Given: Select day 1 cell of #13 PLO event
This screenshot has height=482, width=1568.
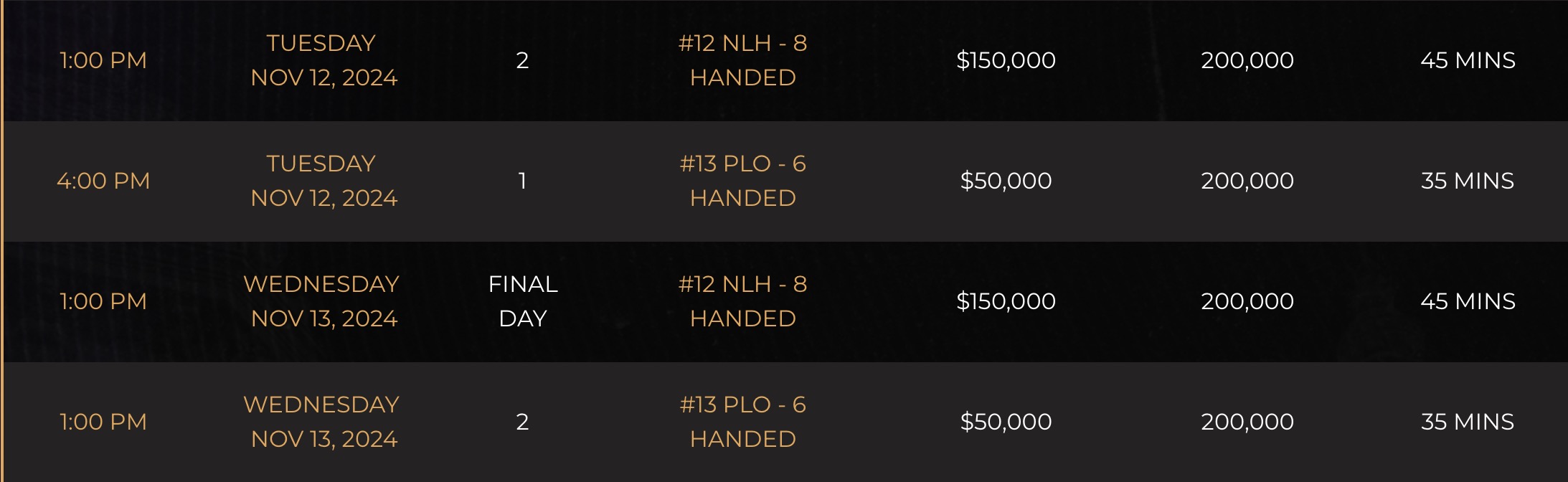Looking at the screenshot, I should click(x=522, y=181).
